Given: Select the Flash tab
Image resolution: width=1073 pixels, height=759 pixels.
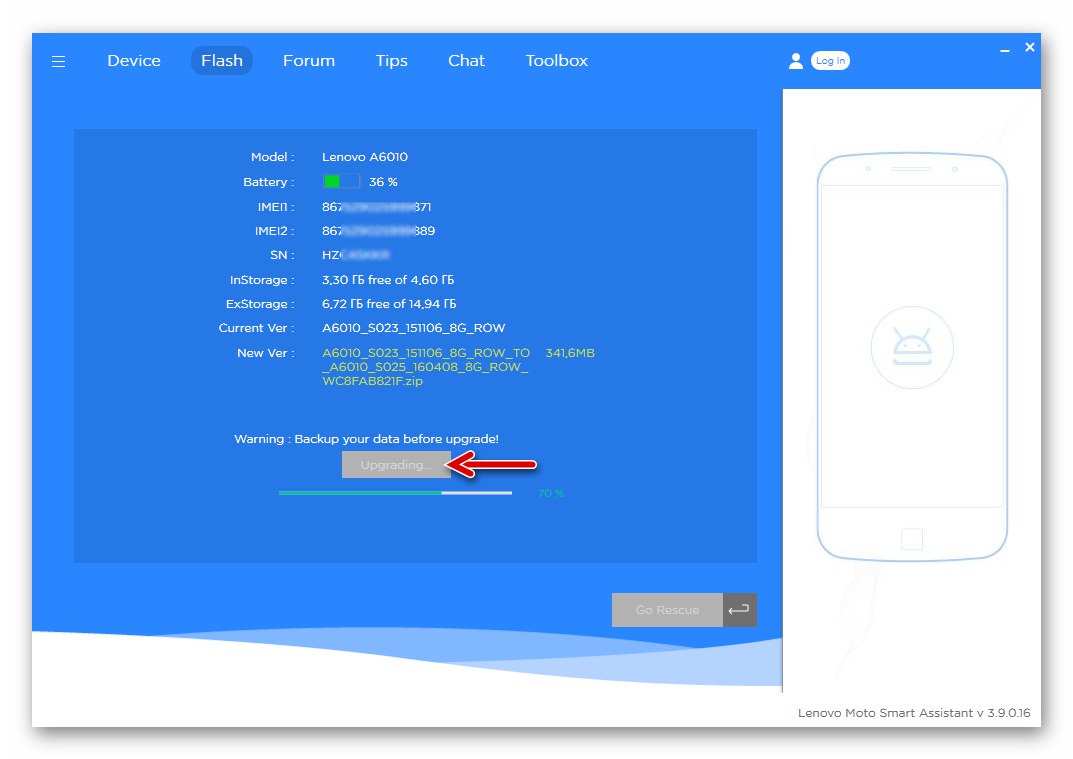Looking at the screenshot, I should coord(222,61).
